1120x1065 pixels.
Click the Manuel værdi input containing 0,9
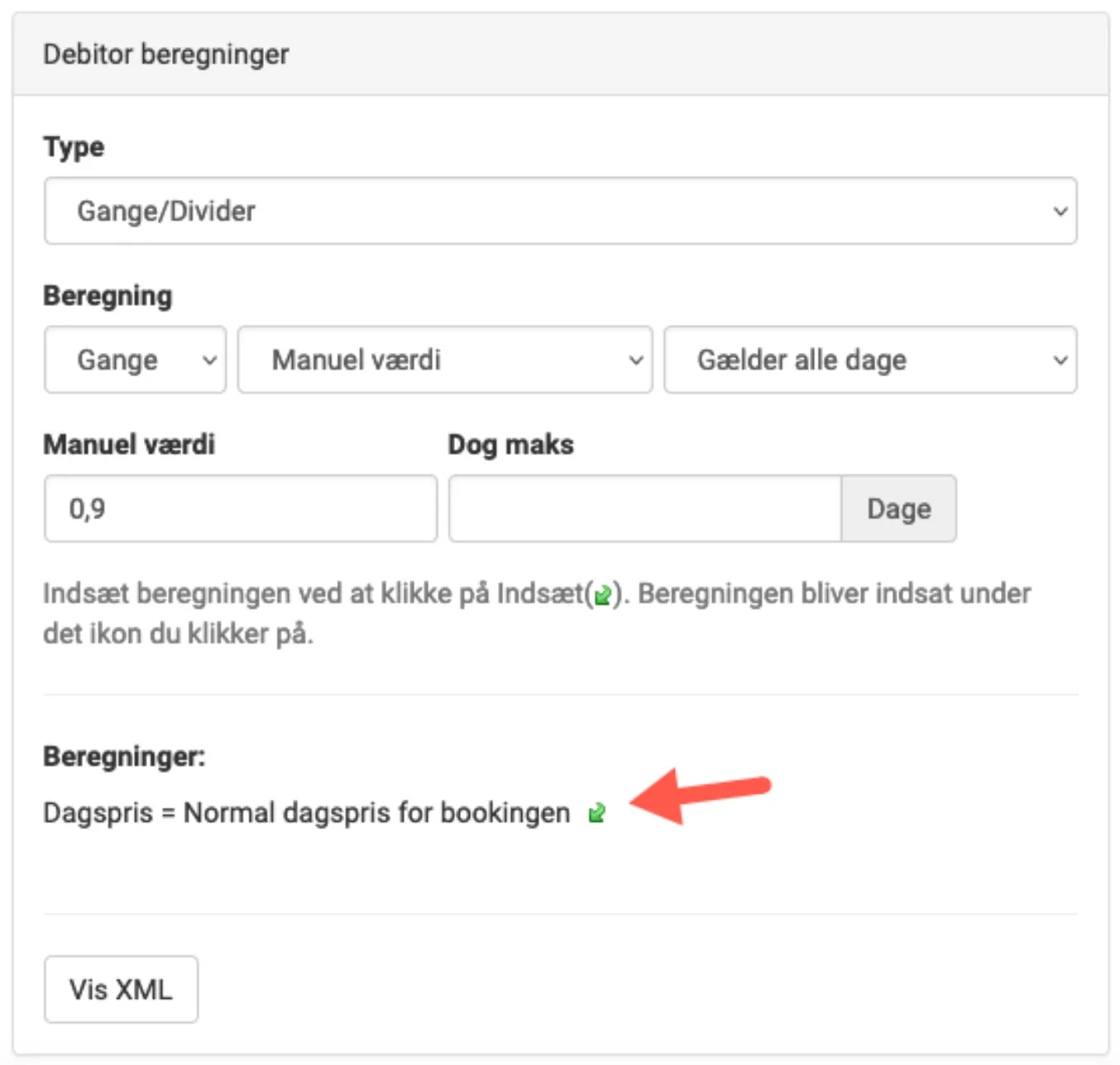[x=240, y=509]
